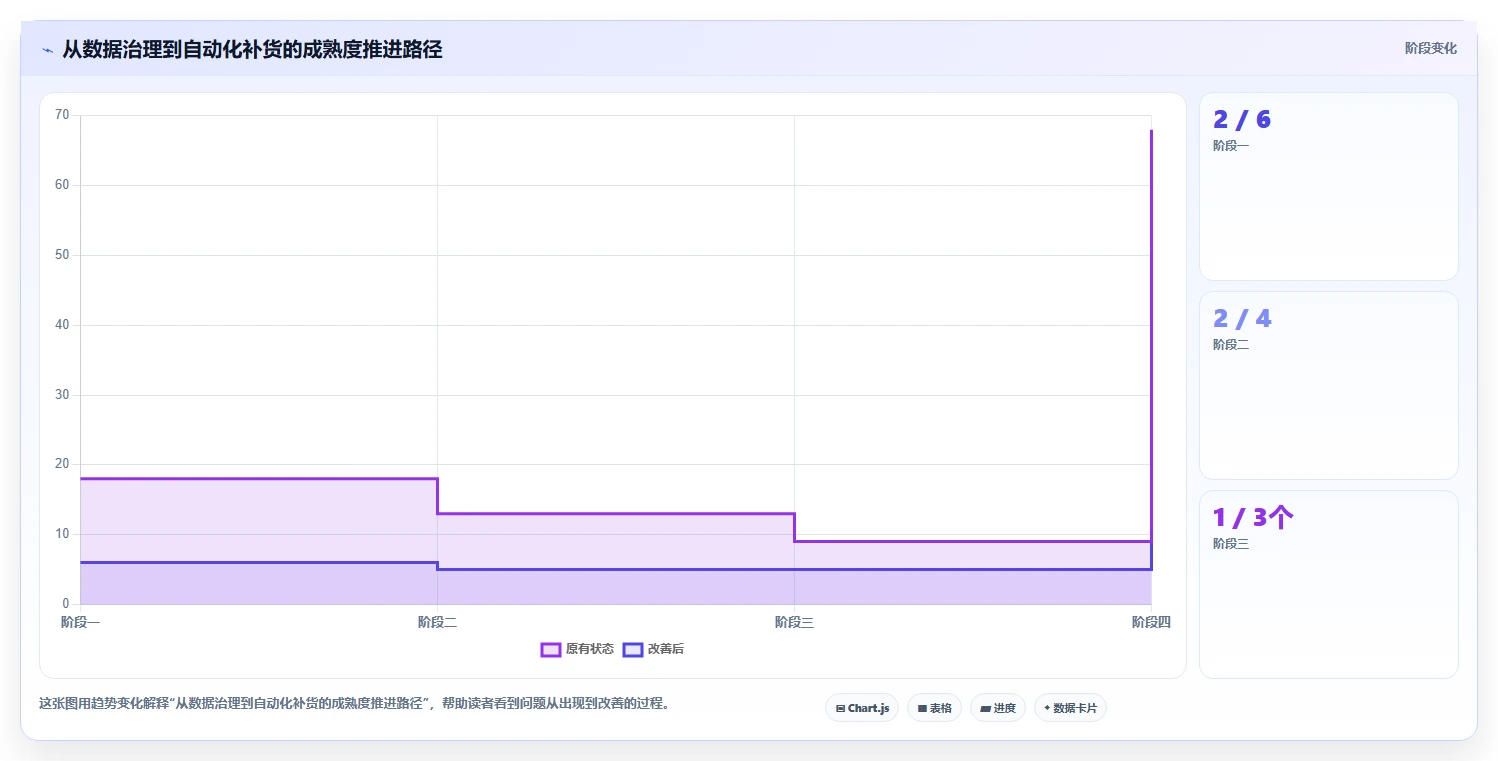Click the 进度 tag
This screenshot has height=761, width=1498.
pyautogui.click(x=998, y=708)
